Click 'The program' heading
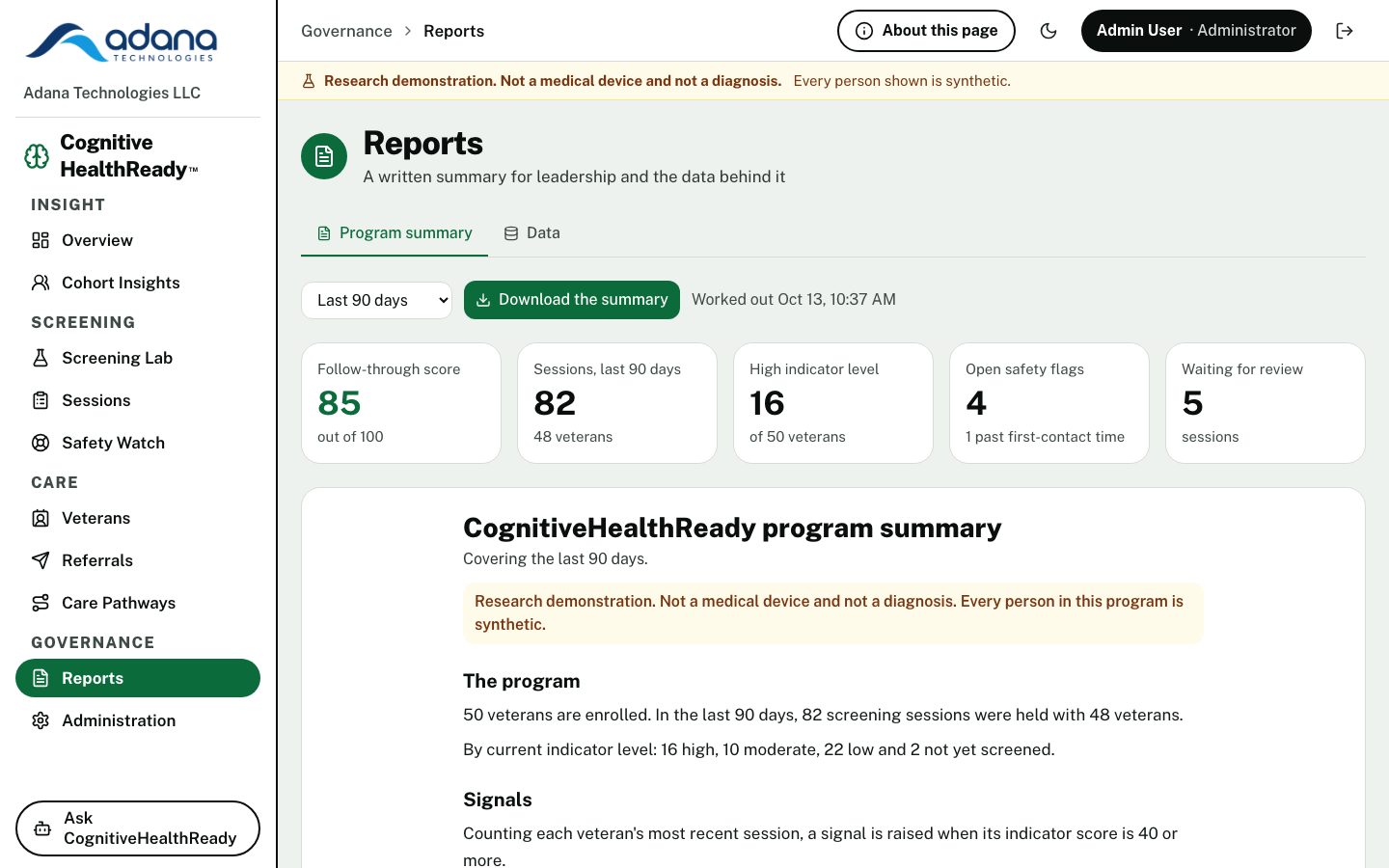1389x868 pixels. click(x=522, y=681)
